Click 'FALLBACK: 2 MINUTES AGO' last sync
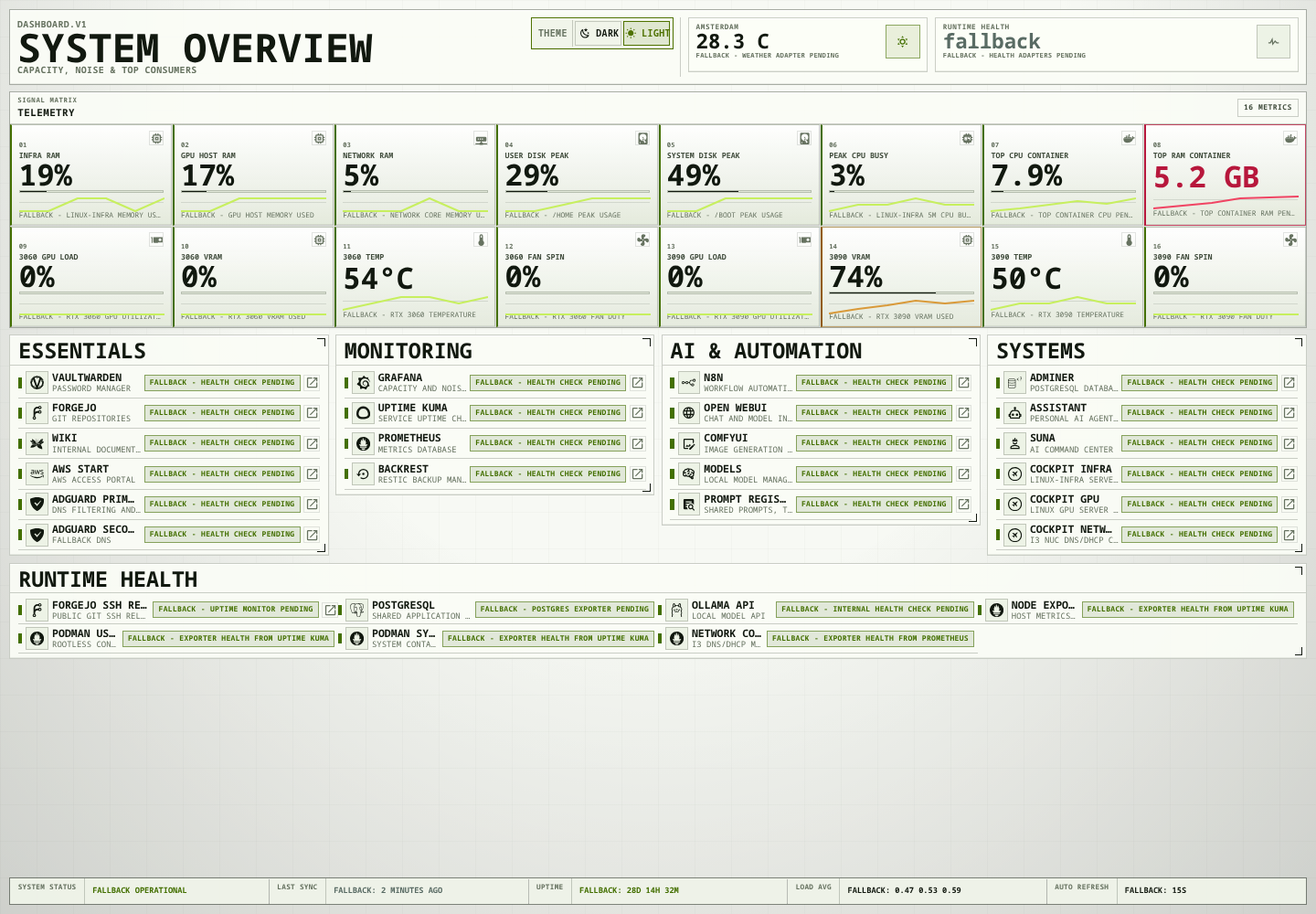 387,890
